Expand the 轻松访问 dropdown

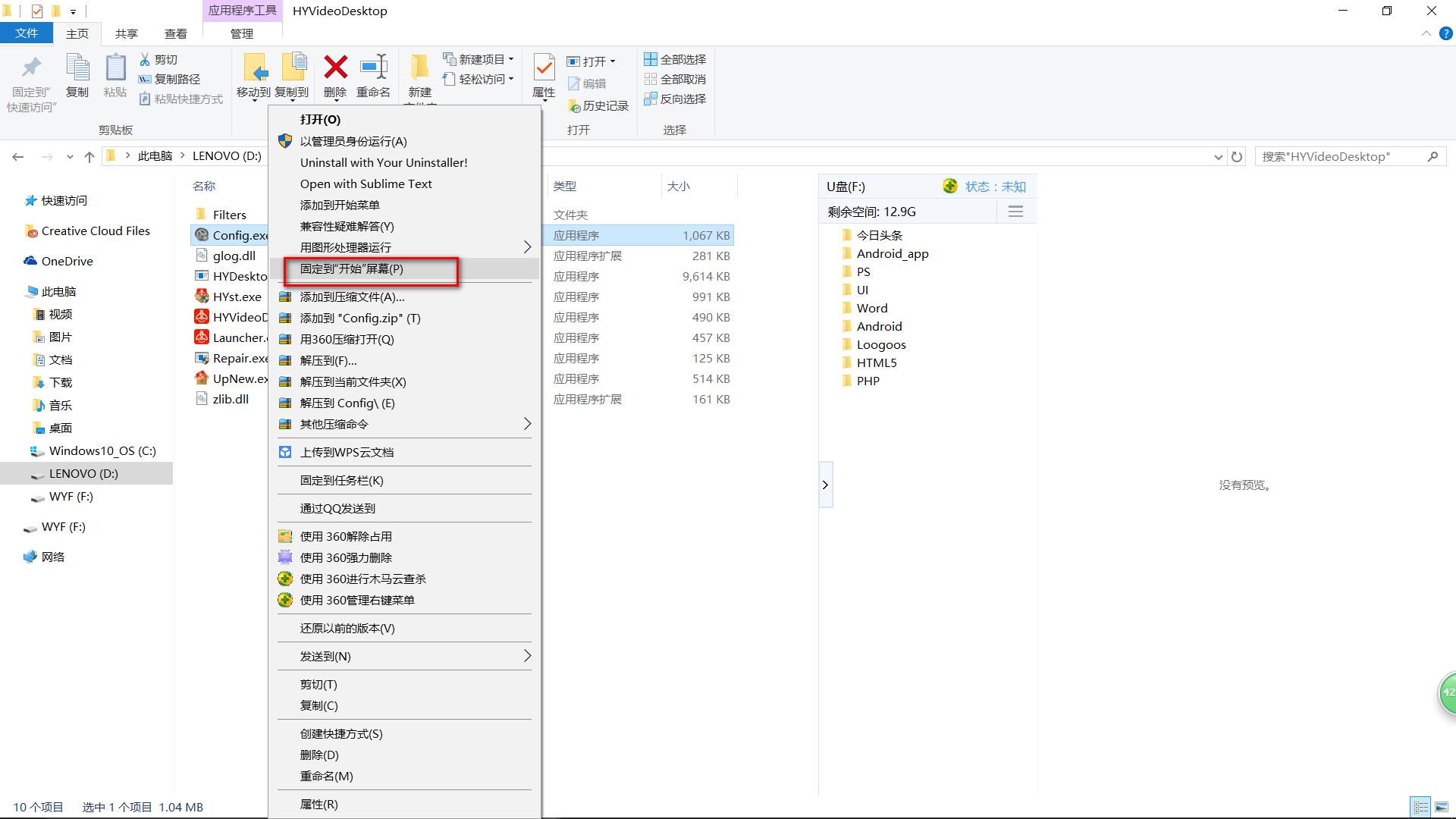click(x=510, y=79)
